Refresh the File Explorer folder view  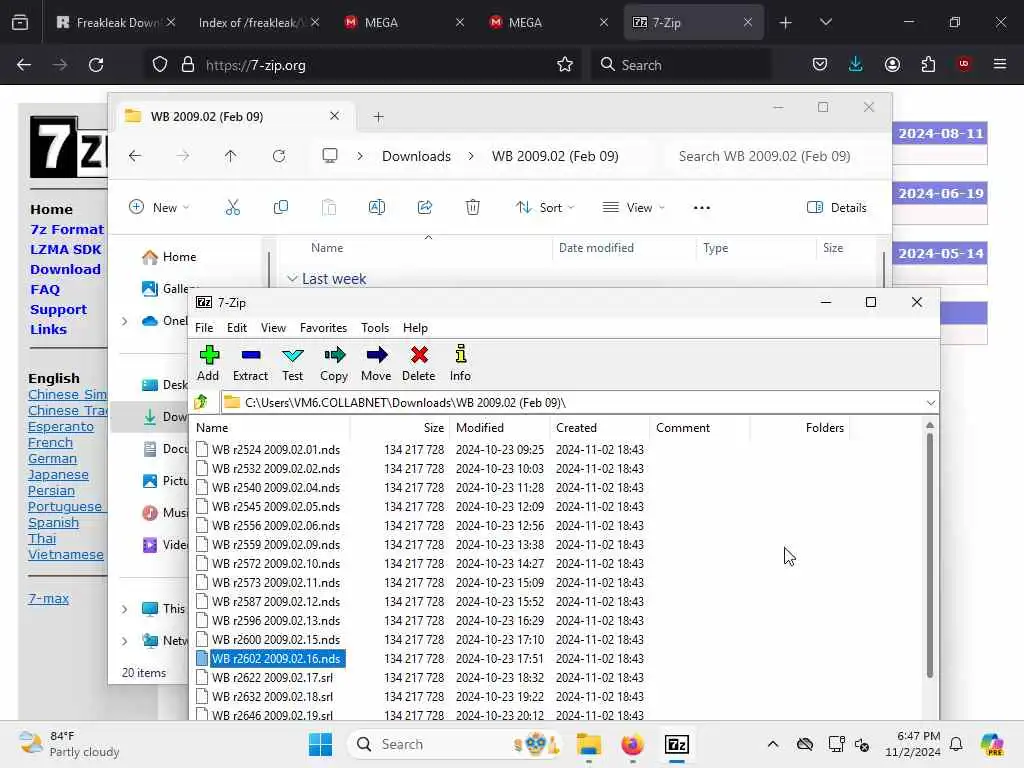(279, 156)
